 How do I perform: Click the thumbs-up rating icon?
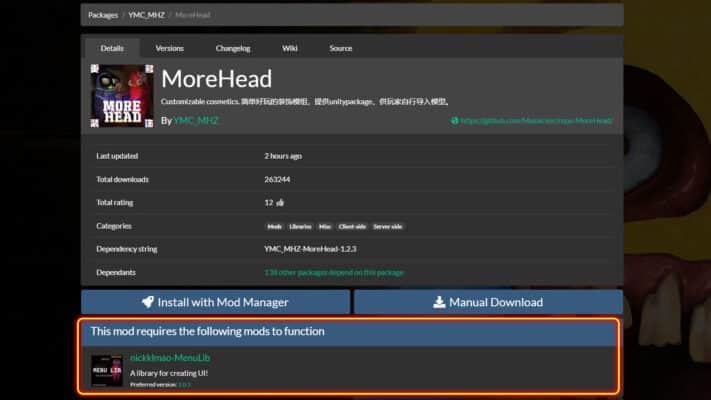tap(280, 203)
